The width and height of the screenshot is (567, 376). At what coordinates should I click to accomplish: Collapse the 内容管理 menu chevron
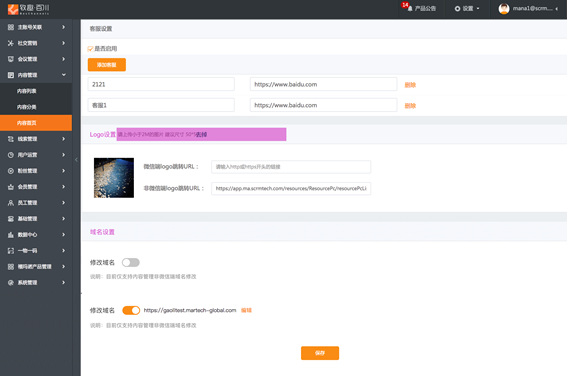point(64,75)
